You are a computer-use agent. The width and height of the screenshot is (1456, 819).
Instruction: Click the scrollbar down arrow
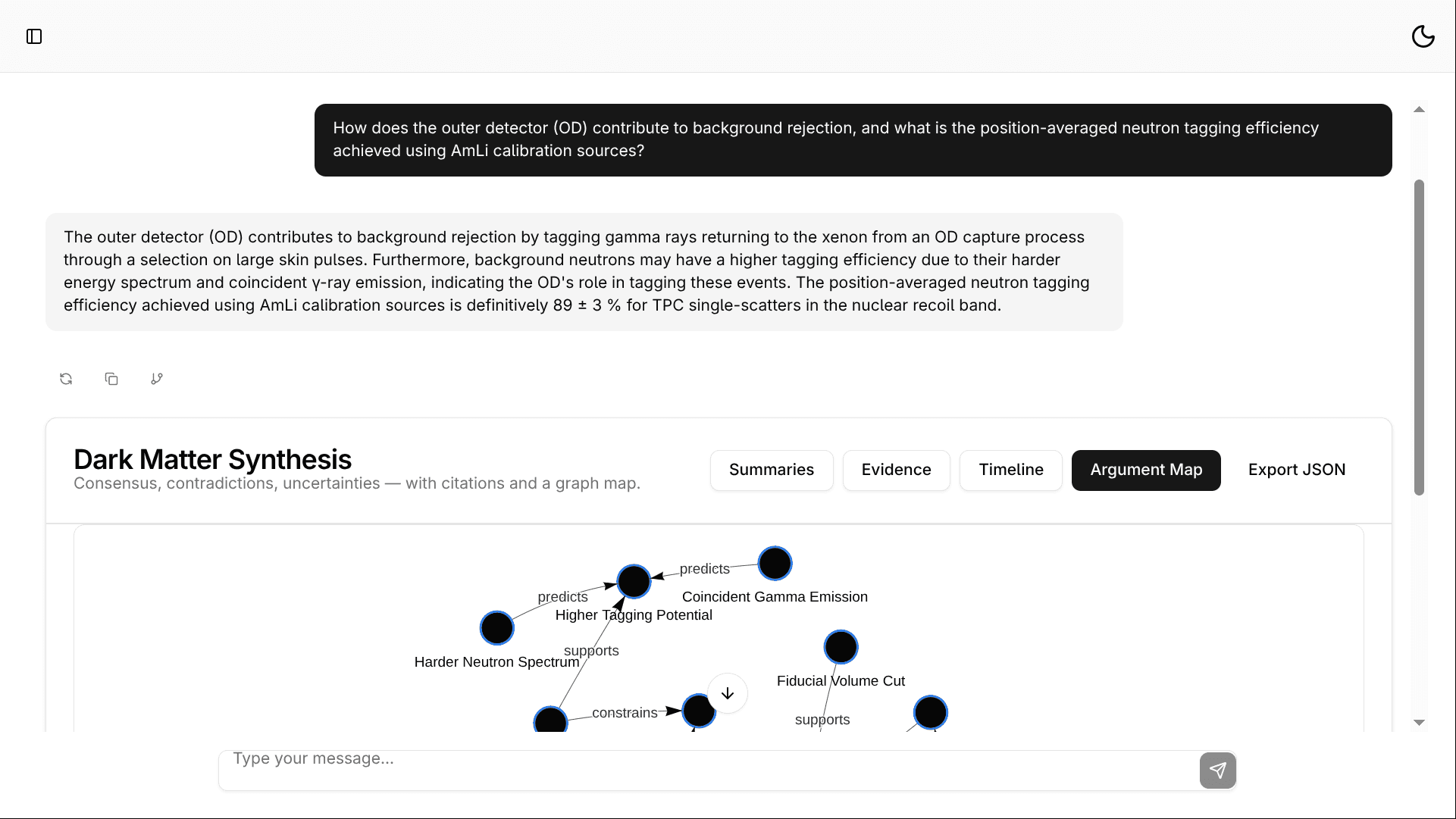[x=1419, y=723]
